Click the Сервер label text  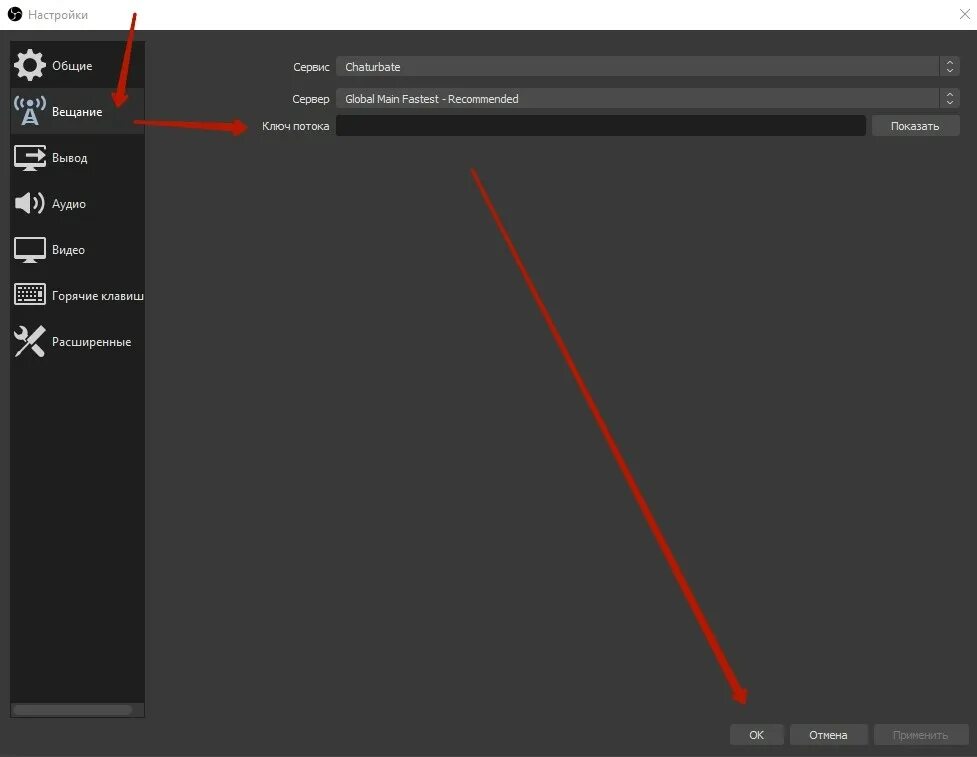coord(310,99)
